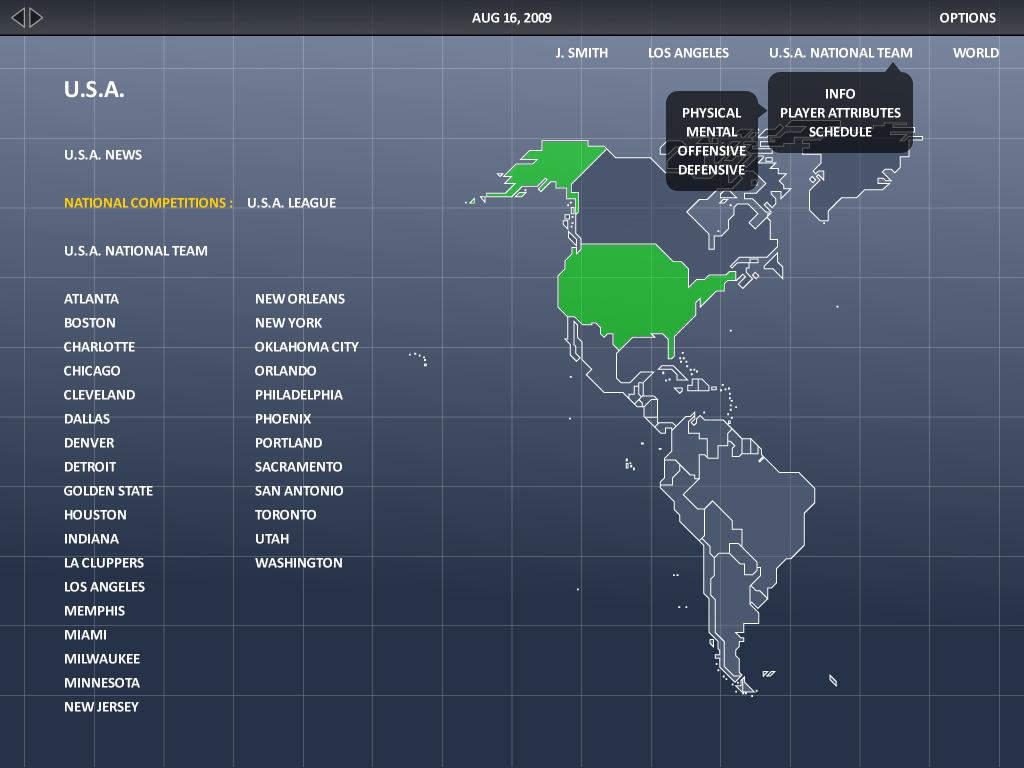This screenshot has width=1024, height=768.
Task: View the U.S.A. LEAGUE competition
Action: pos(291,202)
